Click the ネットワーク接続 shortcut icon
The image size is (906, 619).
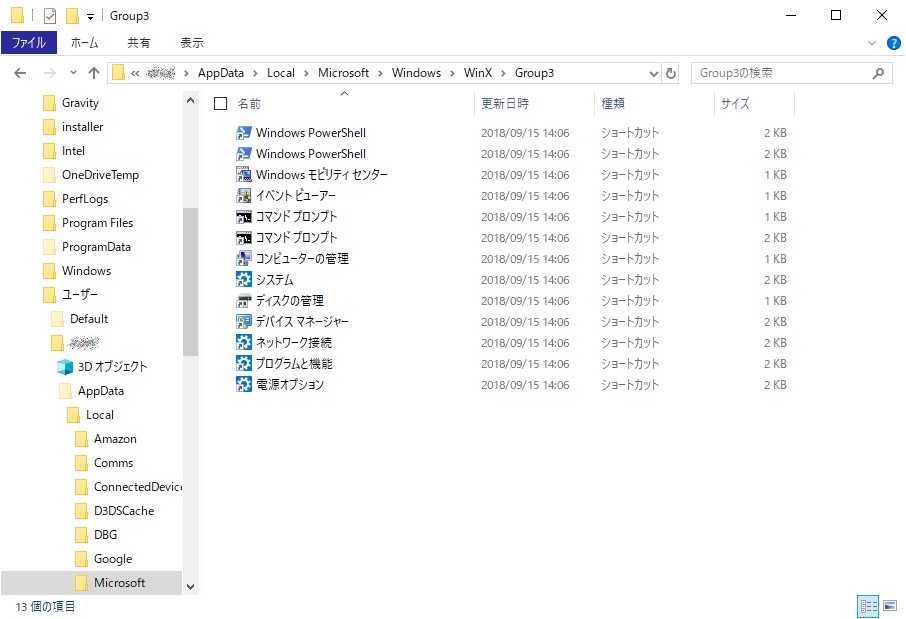click(244, 343)
